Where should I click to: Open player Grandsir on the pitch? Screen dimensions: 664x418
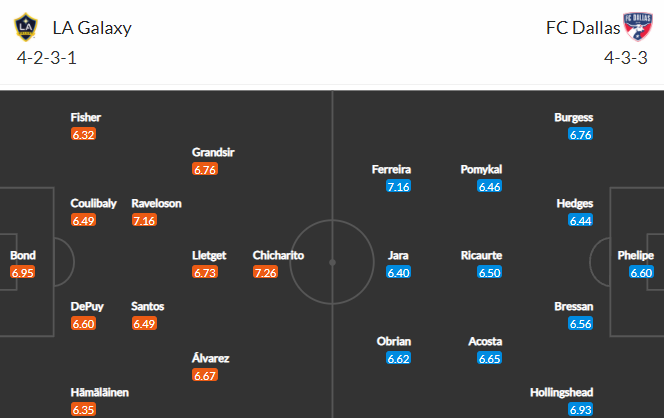[213, 152]
